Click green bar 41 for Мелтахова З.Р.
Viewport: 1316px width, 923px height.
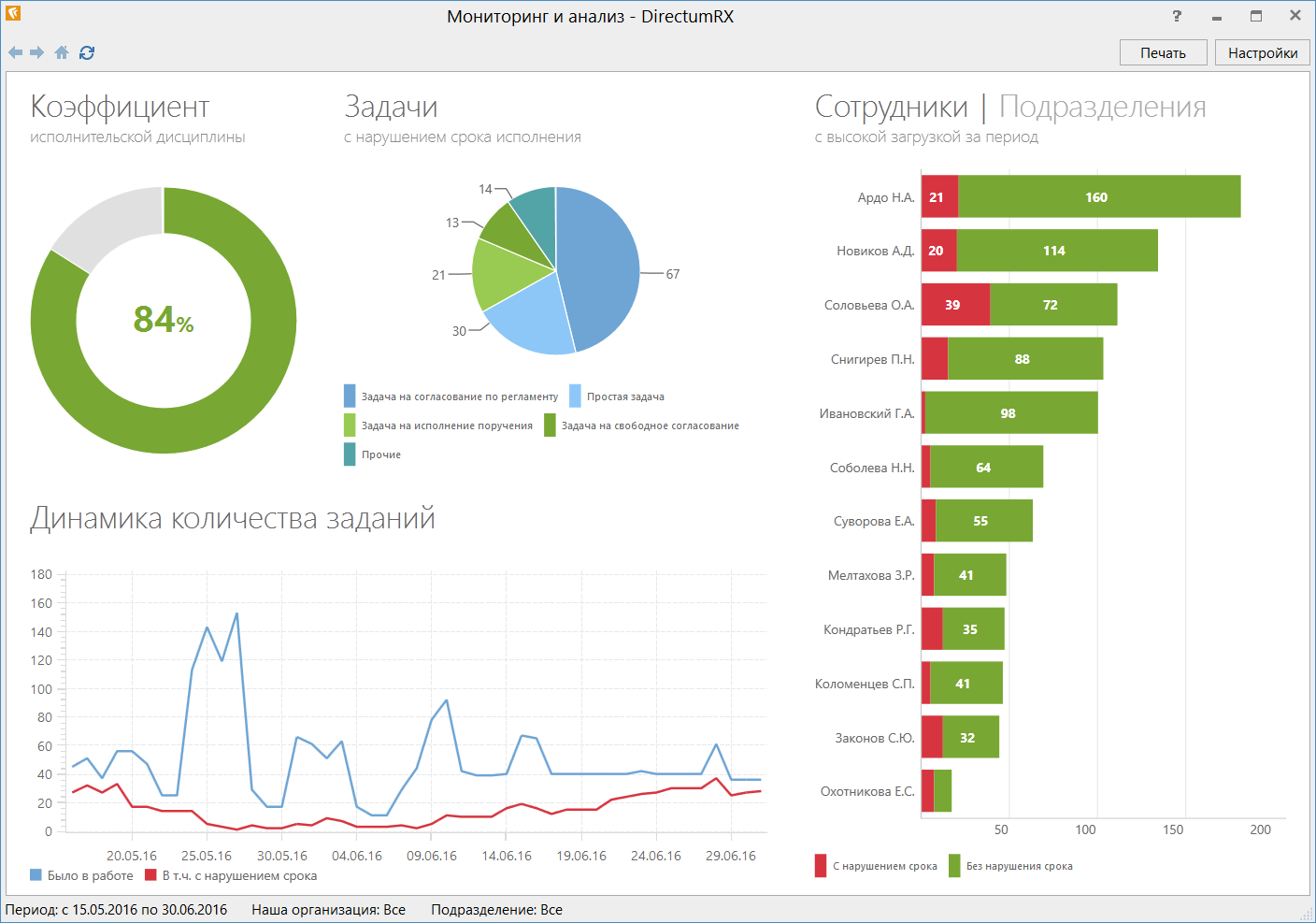pos(970,575)
